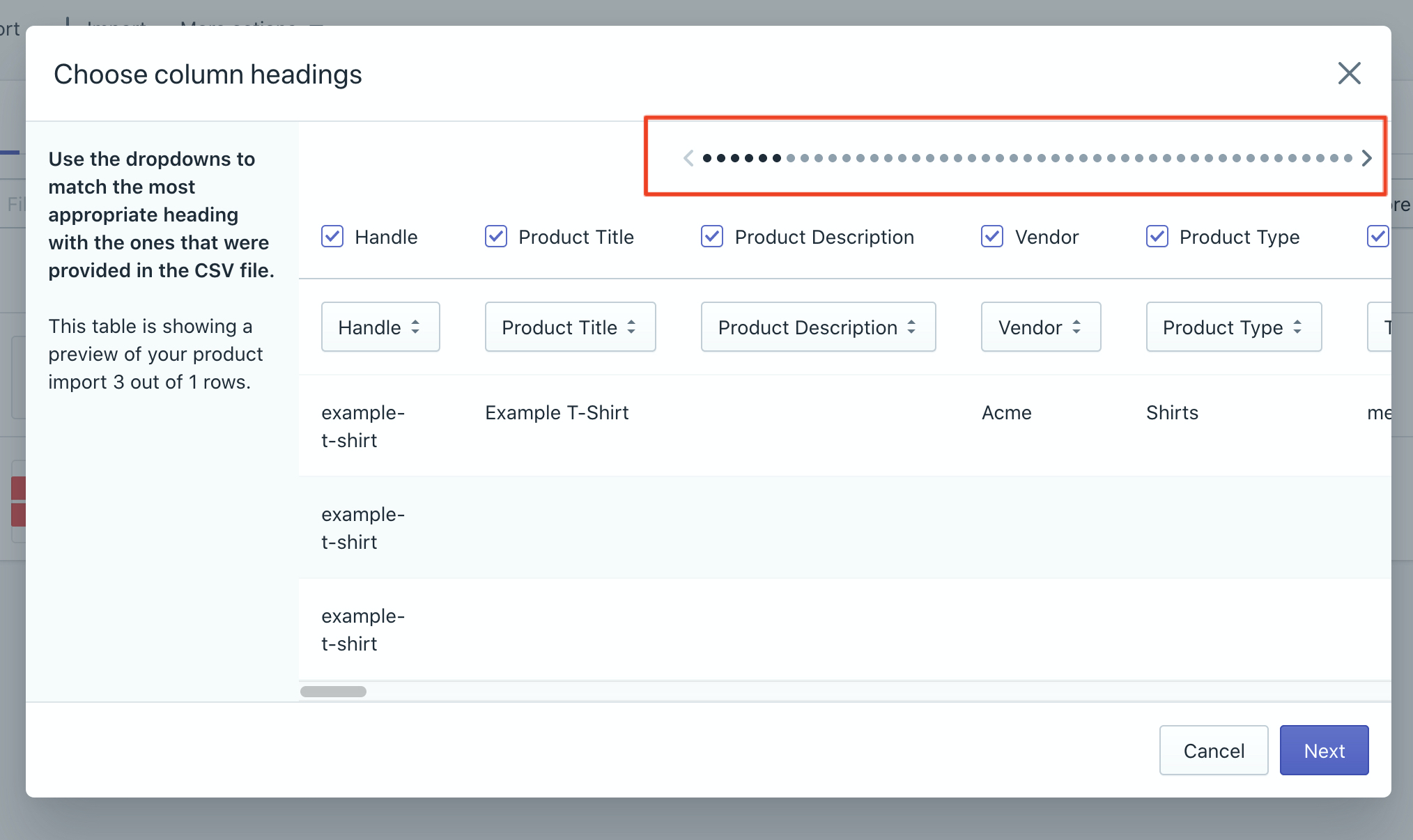This screenshot has width=1413, height=840.
Task: Close the Choose column headings dialog
Action: click(x=1349, y=73)
